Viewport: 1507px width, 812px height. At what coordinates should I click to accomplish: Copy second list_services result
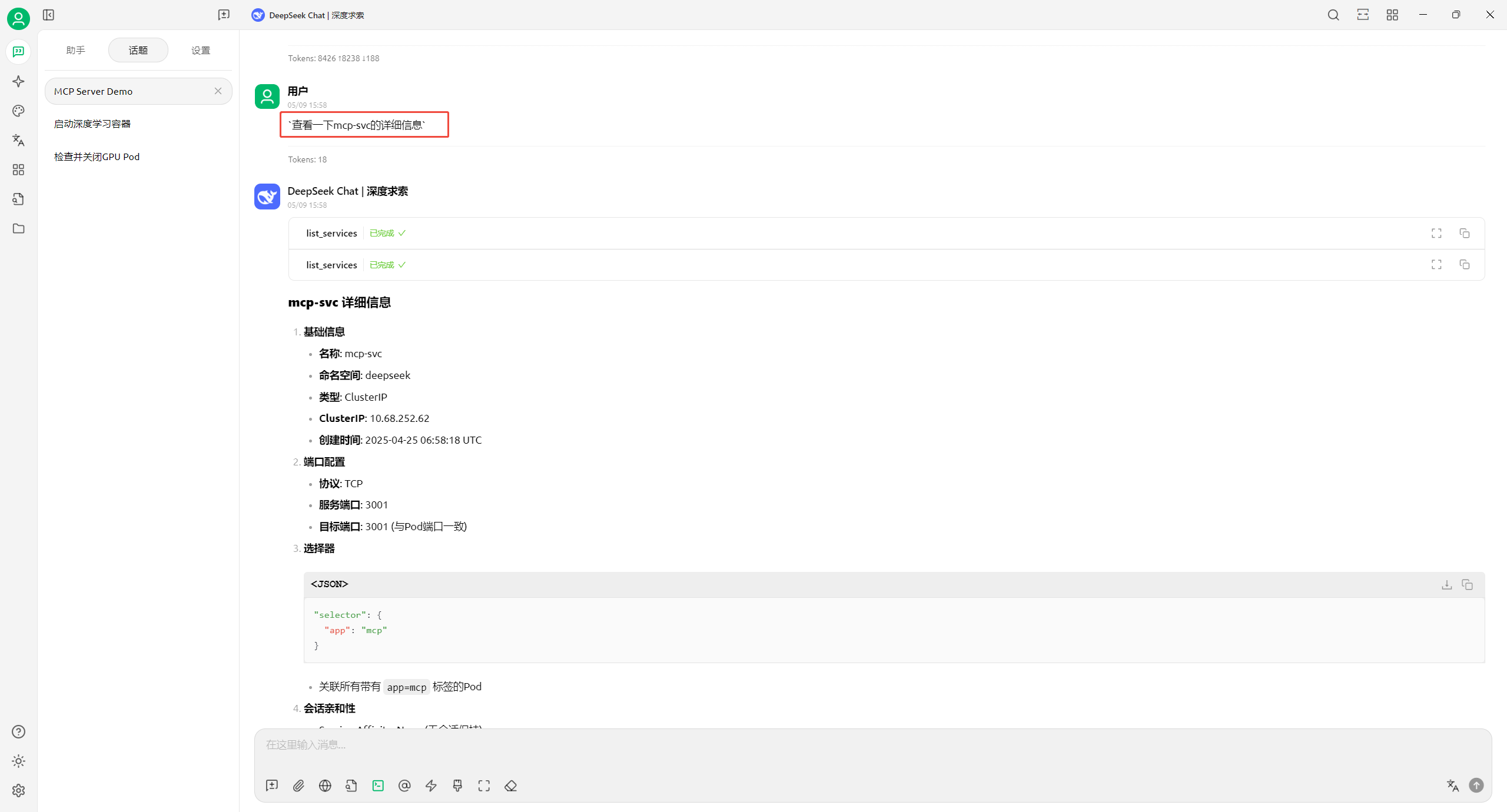(1465, 265)
